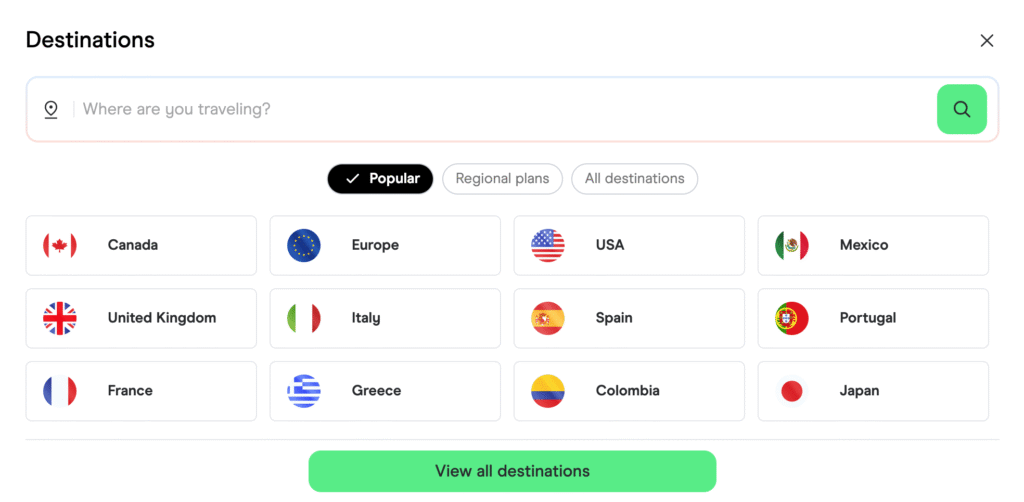Click the green search magnifier button
1024x502 pixels.
pyautogui.click(x=961, y=110)
